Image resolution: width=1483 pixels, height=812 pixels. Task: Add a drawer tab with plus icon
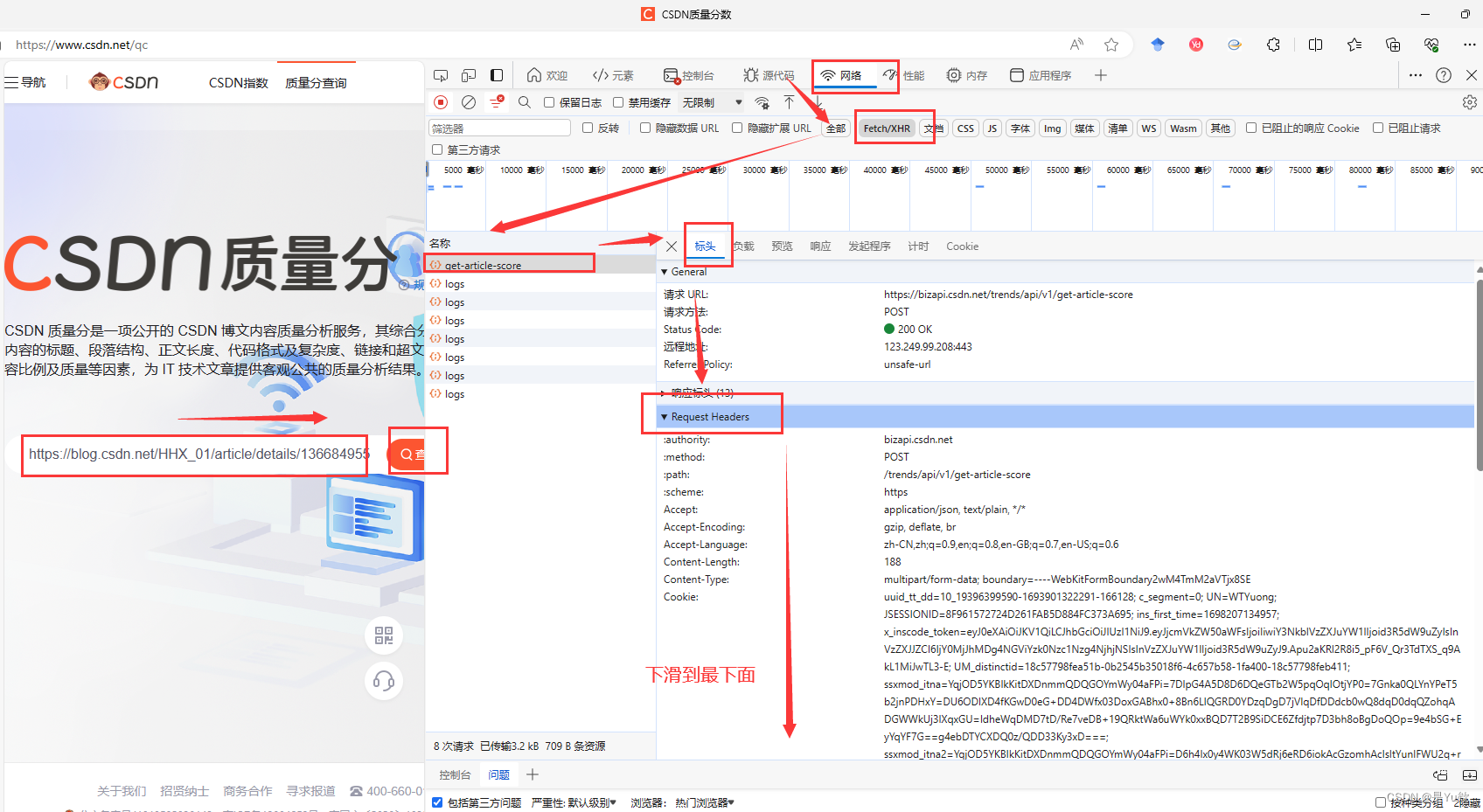(x=533, y=774)
